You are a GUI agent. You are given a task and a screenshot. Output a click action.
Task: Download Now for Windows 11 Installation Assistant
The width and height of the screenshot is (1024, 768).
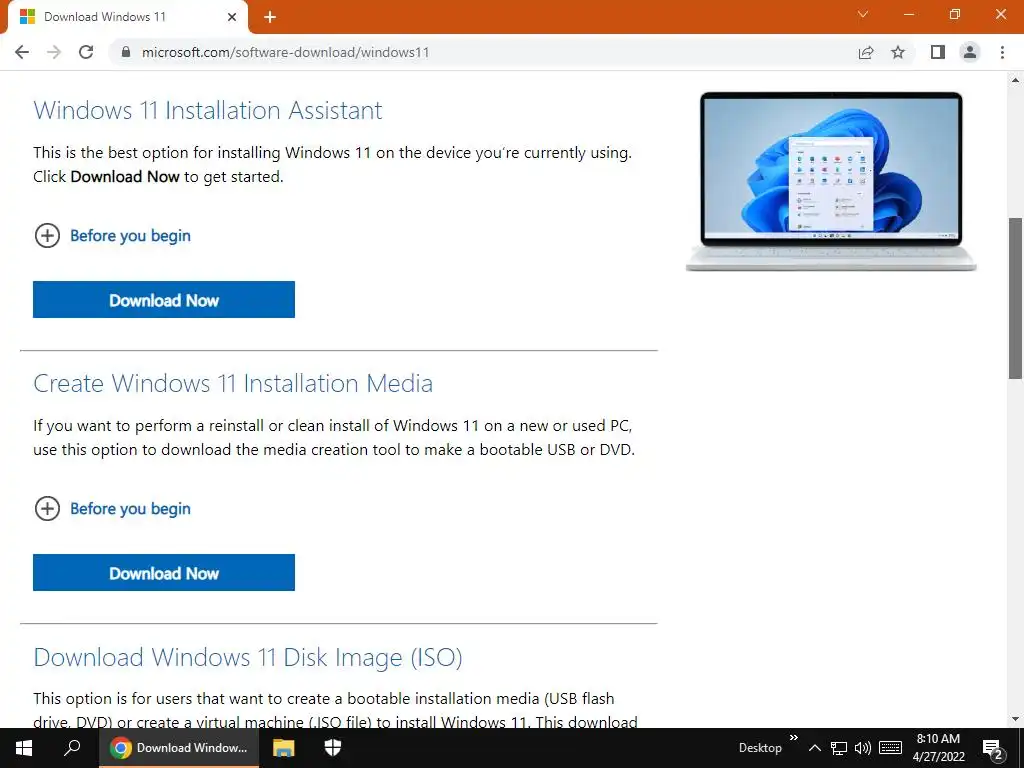click(x=164, y=300)
